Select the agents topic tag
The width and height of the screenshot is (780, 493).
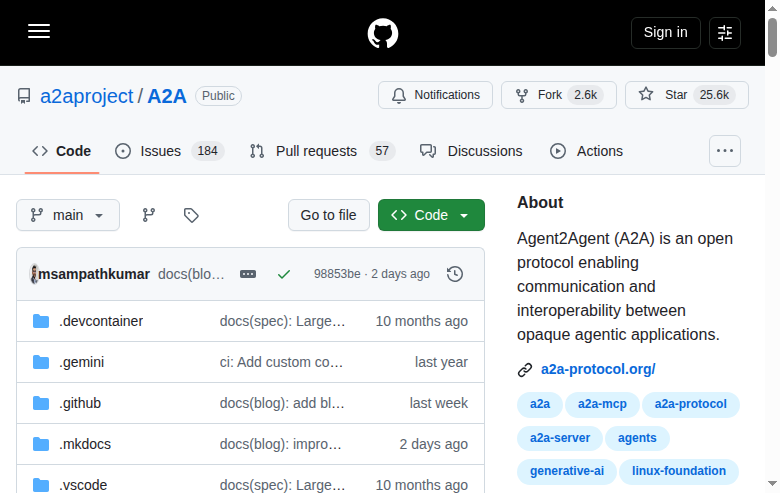[x=637, y=438]
